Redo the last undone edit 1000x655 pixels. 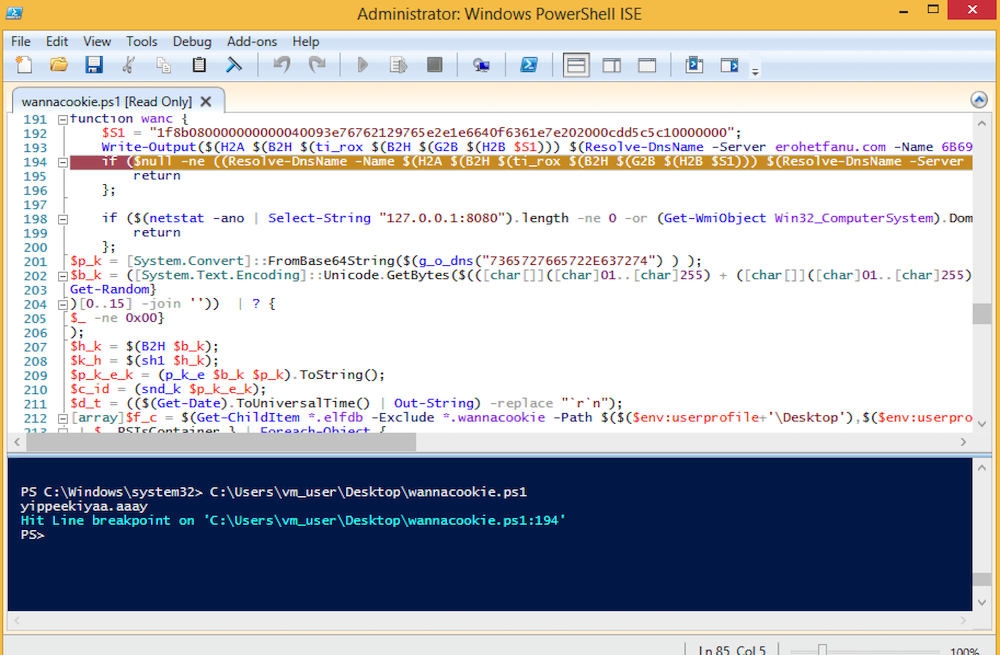click(317, 64)
